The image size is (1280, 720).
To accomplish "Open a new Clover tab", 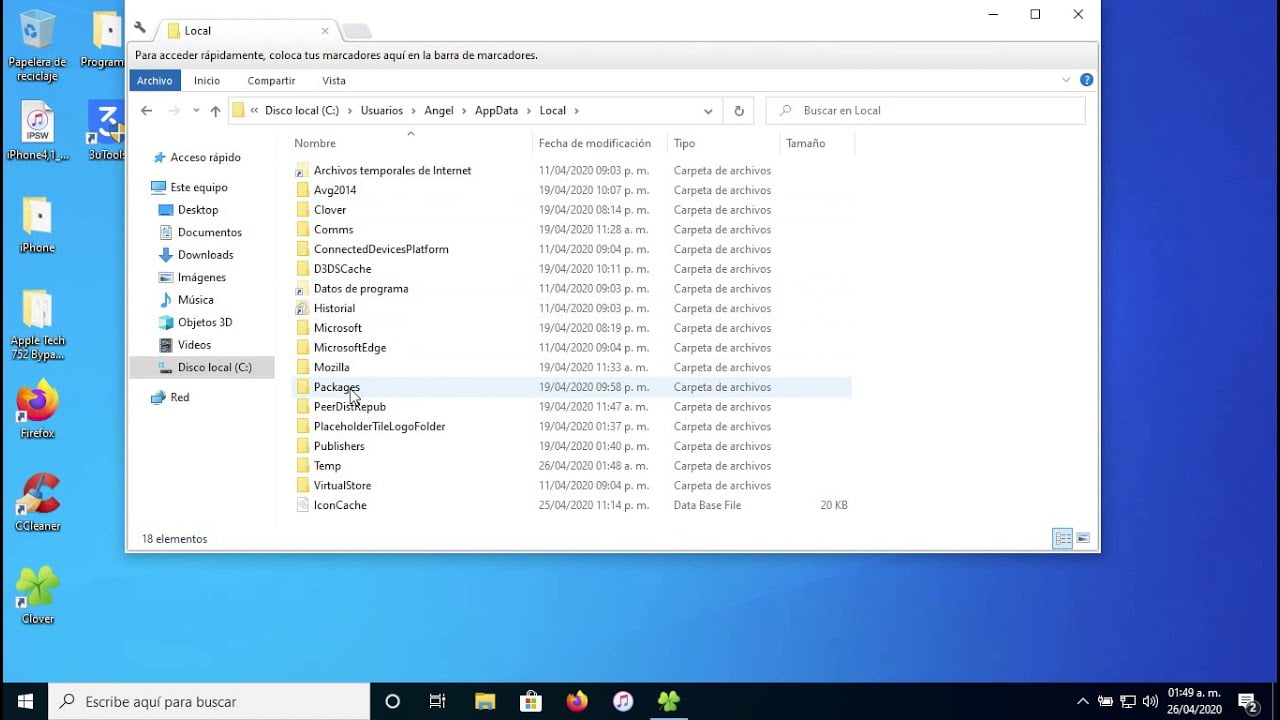I will 357,31.
